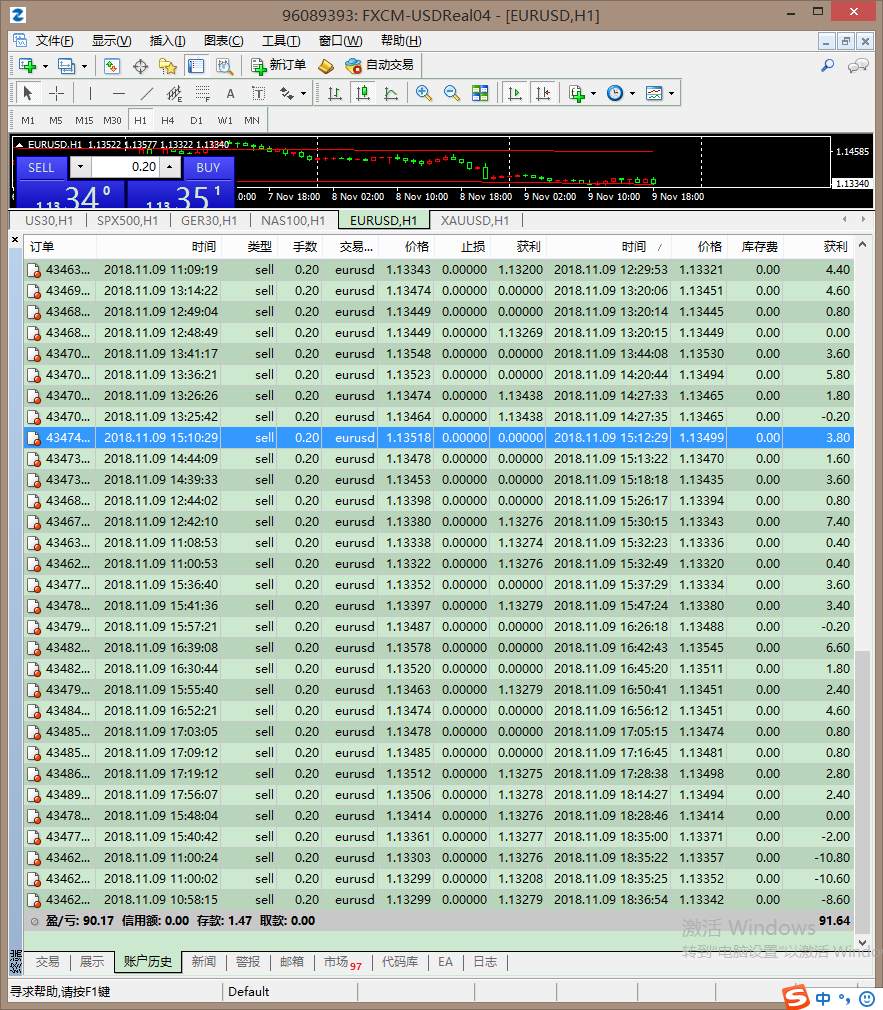The image size is (883, 1010).
Task: Click the zoom in magnifier icon
Action: [424, 93]
